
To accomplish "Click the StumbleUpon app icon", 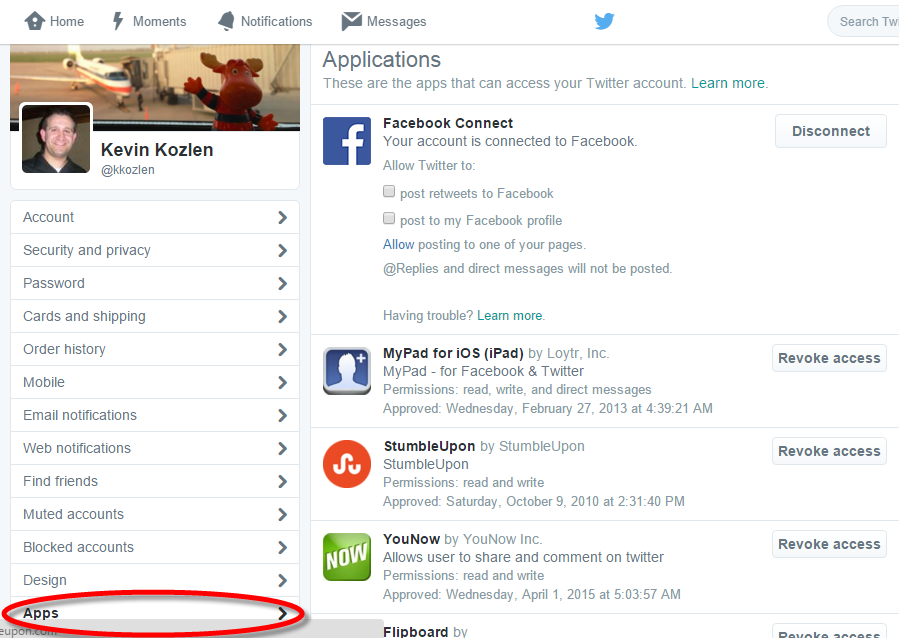I will coord(347,464).
